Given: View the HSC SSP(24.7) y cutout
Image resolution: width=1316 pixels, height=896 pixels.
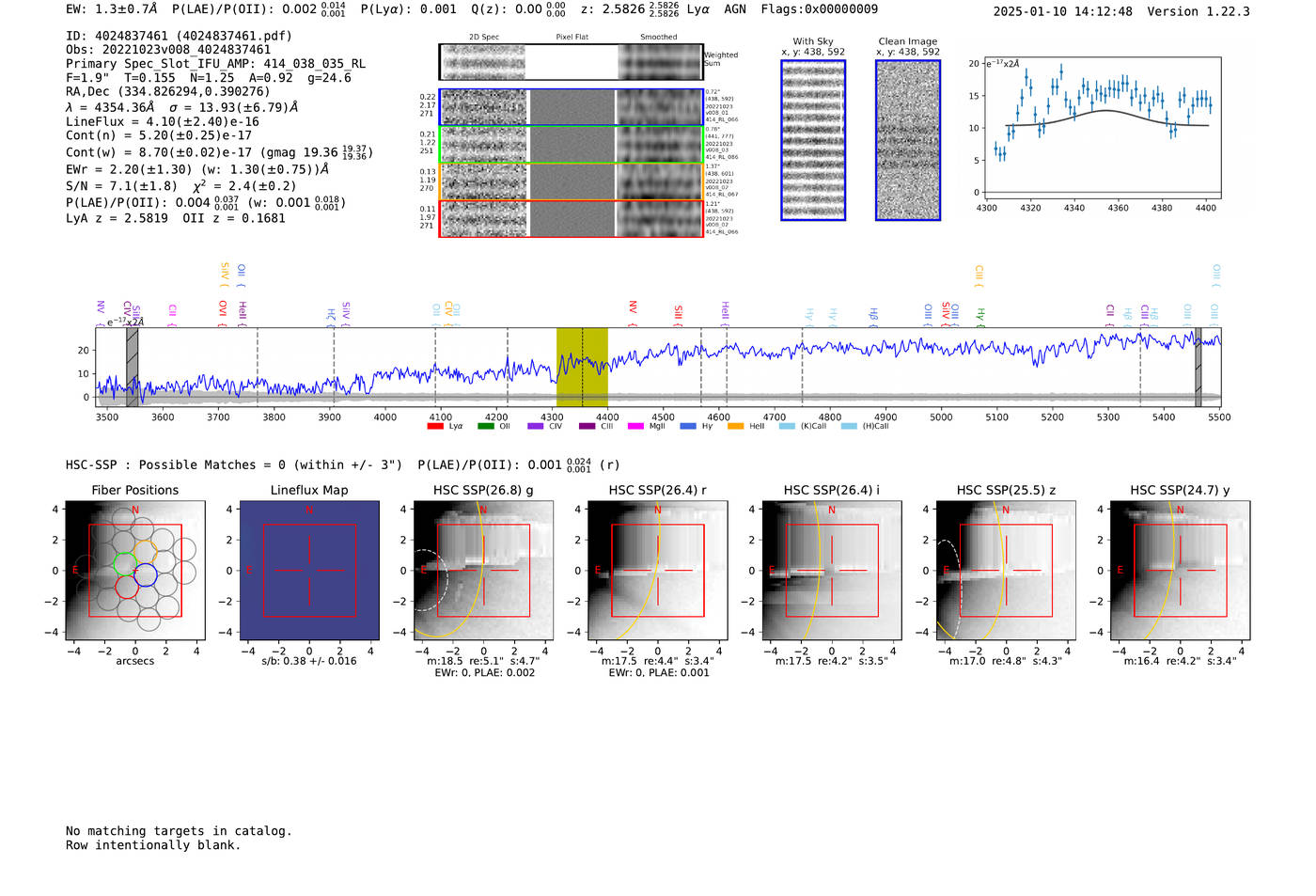Looking at the screenshot, I should [1181, 571].
